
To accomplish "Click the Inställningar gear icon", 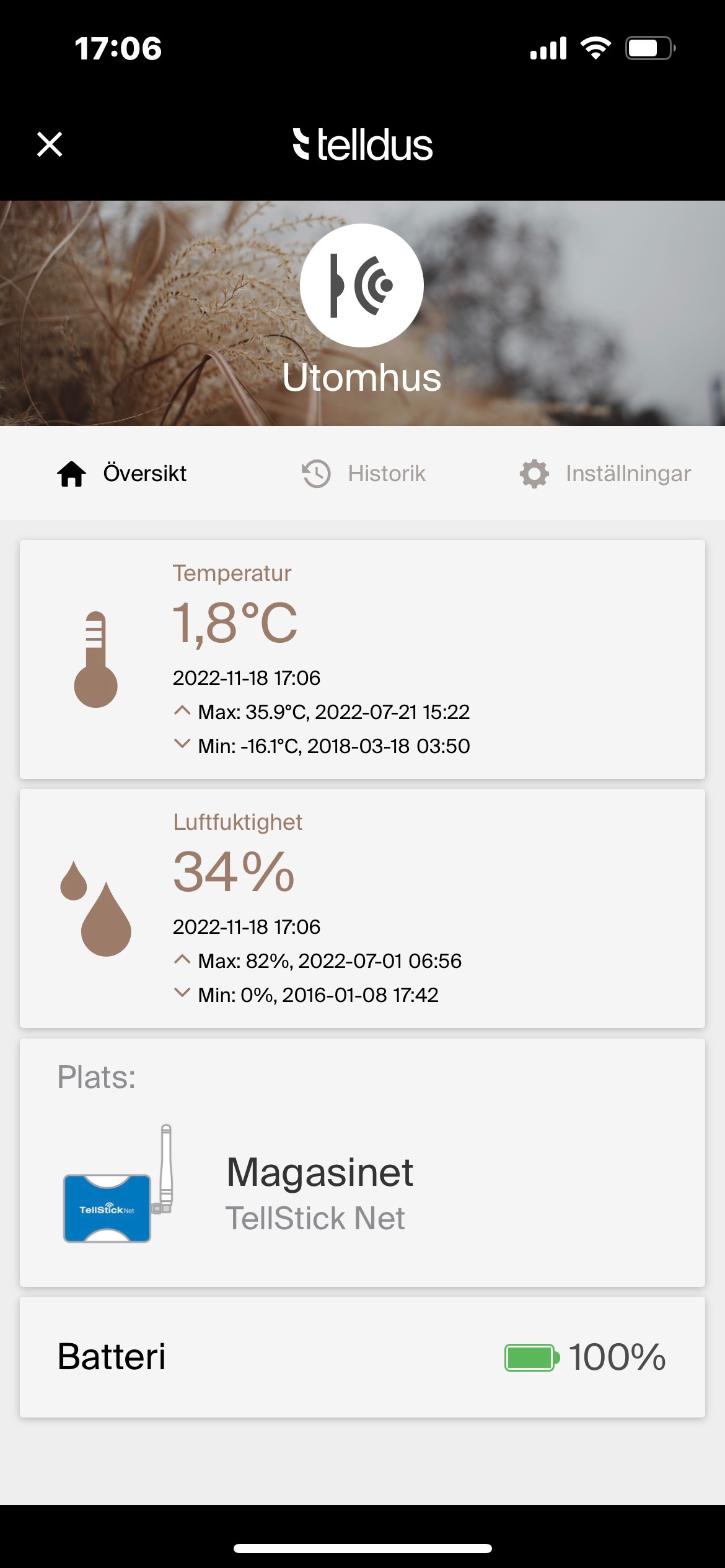I will (534, 474).
